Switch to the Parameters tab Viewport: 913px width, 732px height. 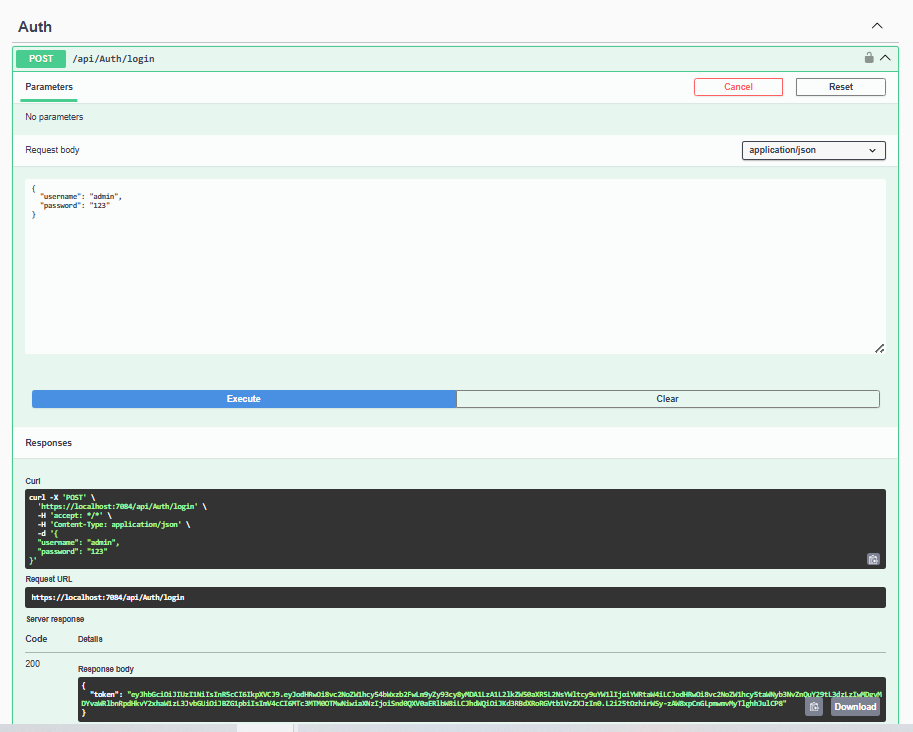coord(47,87)
